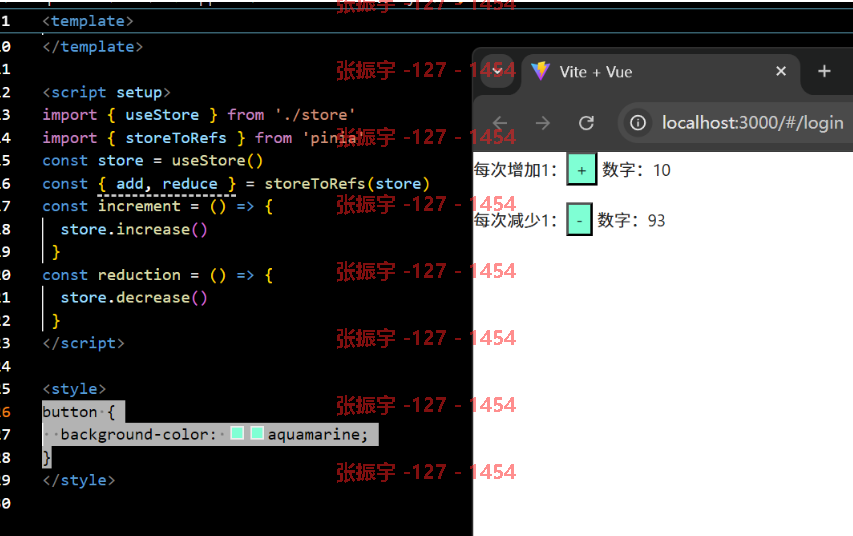Viewport: 853px width, 536px height.
Task: Go forward in the browser
Action: tap(542, 123)
